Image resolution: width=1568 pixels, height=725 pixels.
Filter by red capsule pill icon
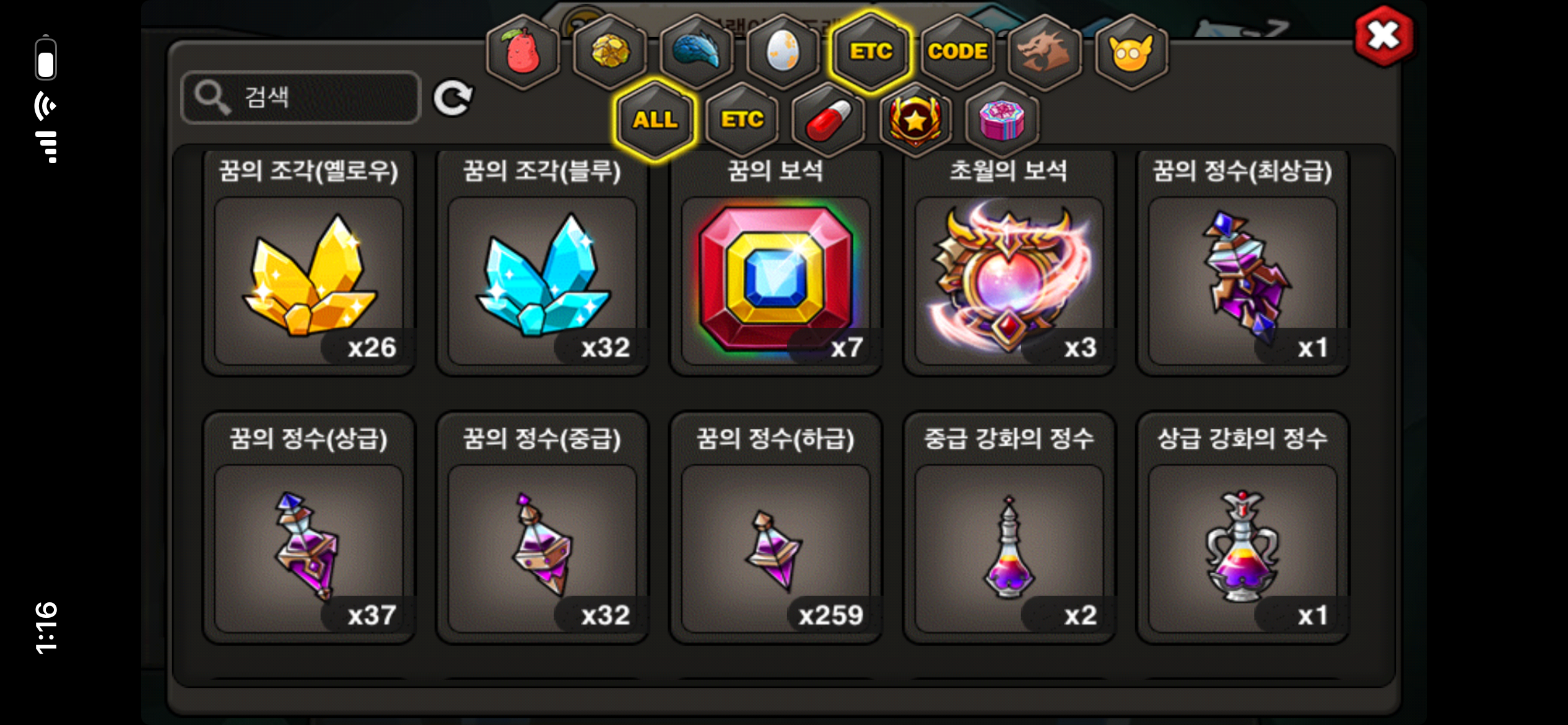pos(829,120)
